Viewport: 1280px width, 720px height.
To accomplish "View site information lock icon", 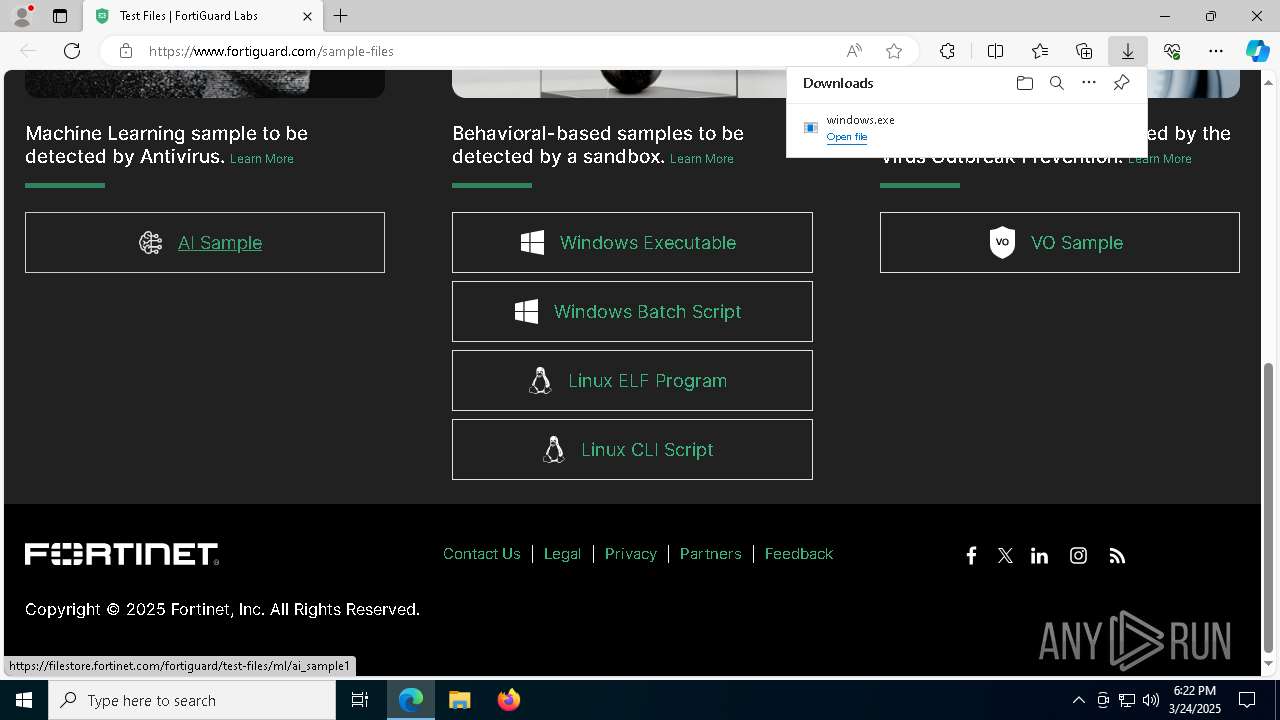I will (125, 51).
